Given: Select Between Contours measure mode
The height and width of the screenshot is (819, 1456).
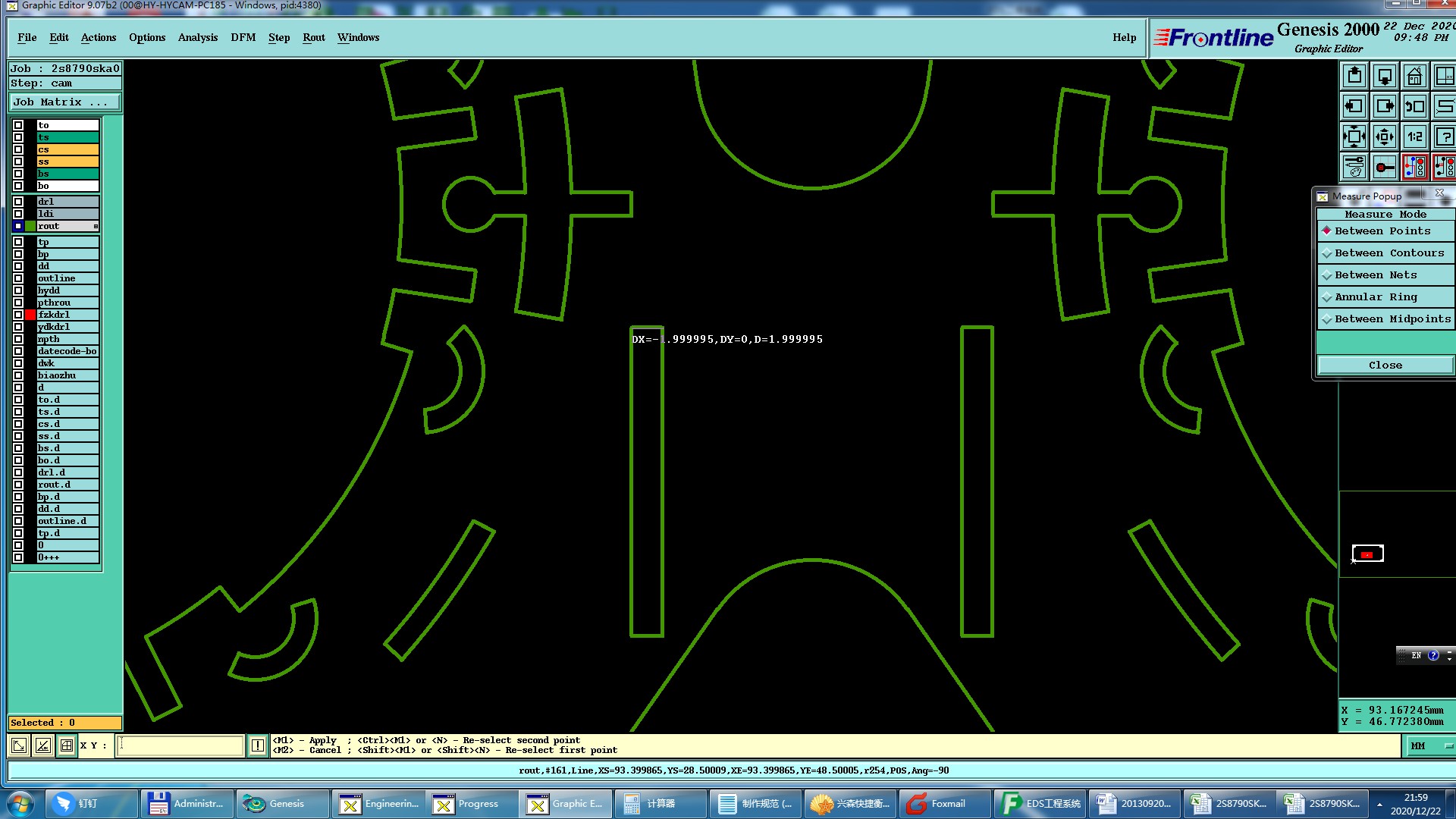Looking at the screenshot, I should 1388,253.
